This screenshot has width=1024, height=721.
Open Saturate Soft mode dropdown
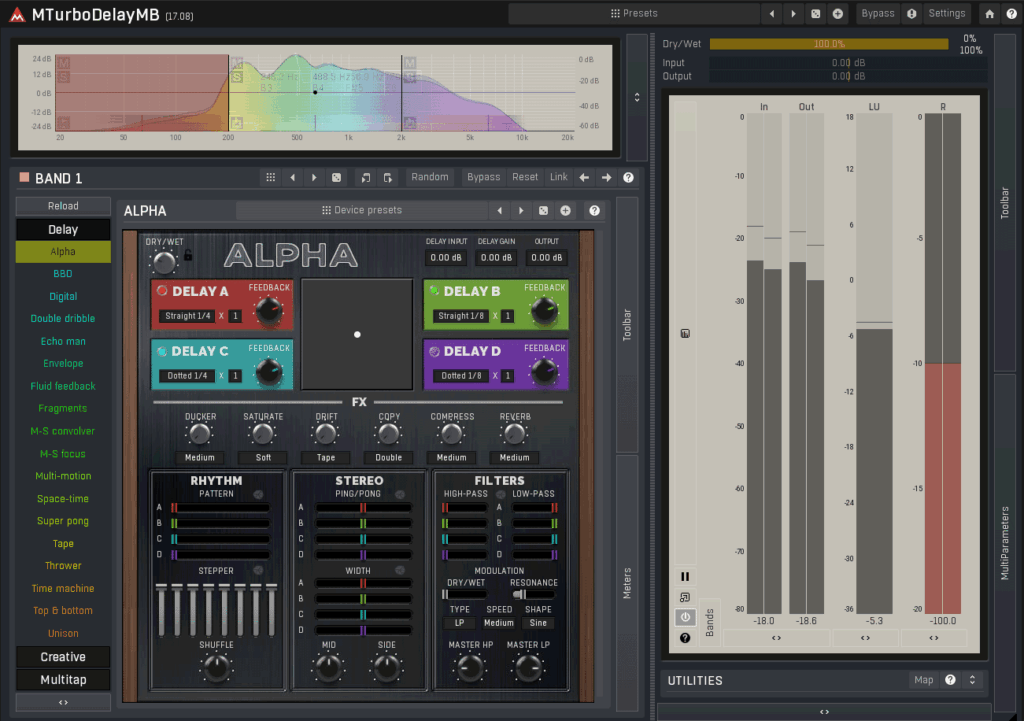click(x=263, y=458)
